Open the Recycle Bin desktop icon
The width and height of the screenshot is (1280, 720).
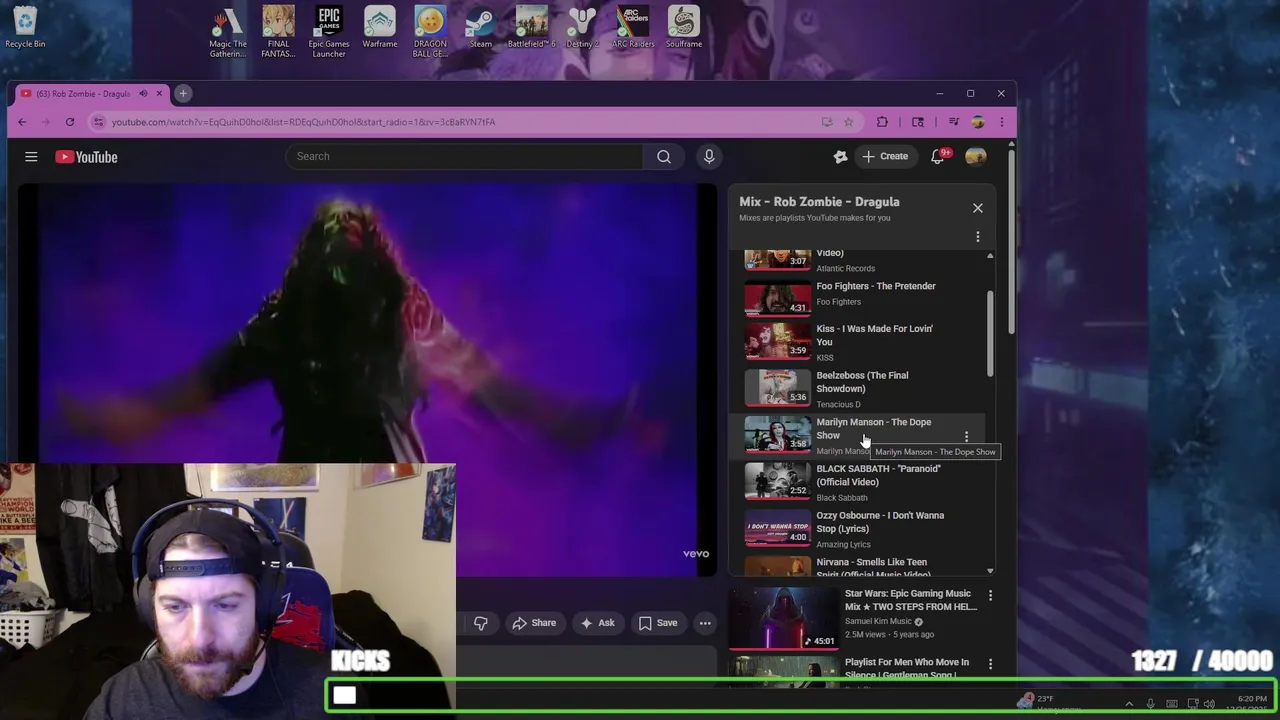coord(25,28)
